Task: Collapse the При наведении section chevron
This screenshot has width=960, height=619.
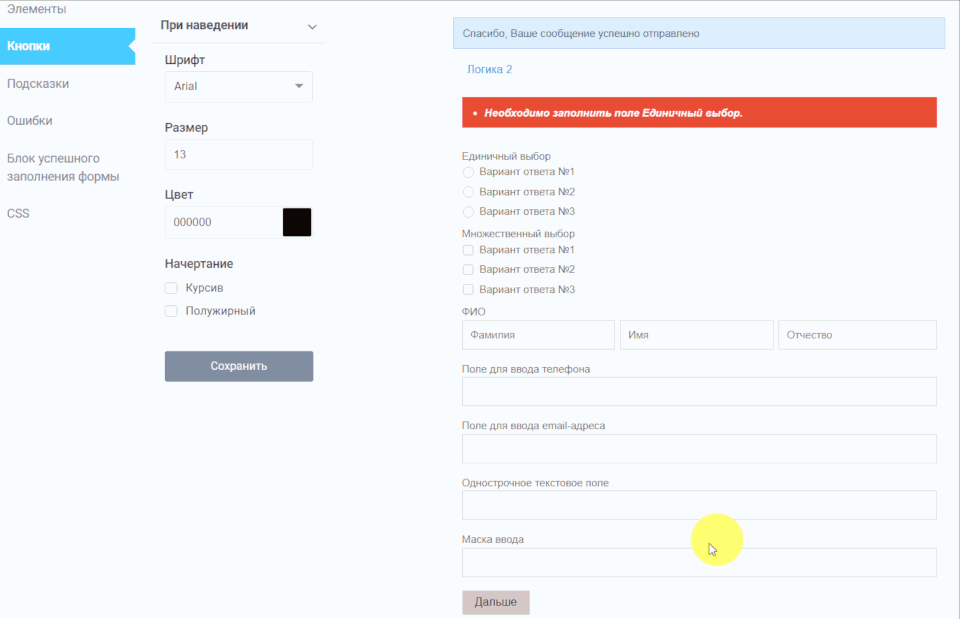Action: [x=312, y=26]
